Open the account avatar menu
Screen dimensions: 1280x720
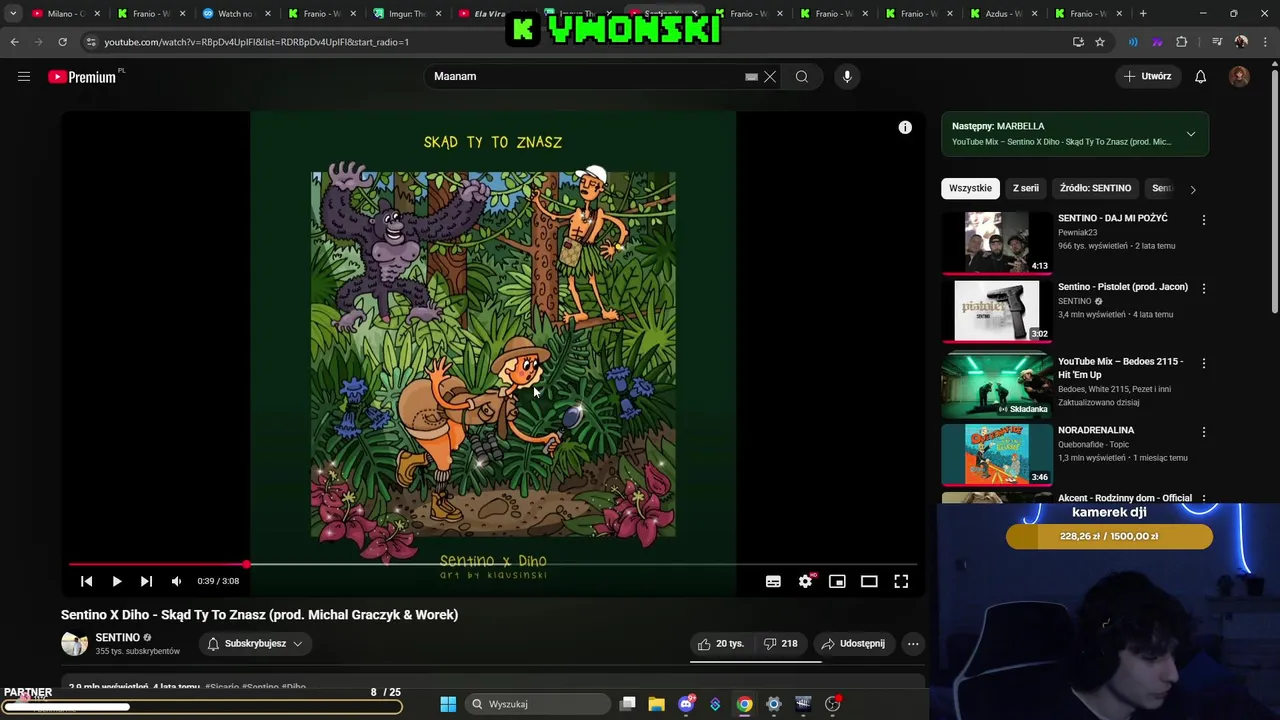tap(1239, 76)
